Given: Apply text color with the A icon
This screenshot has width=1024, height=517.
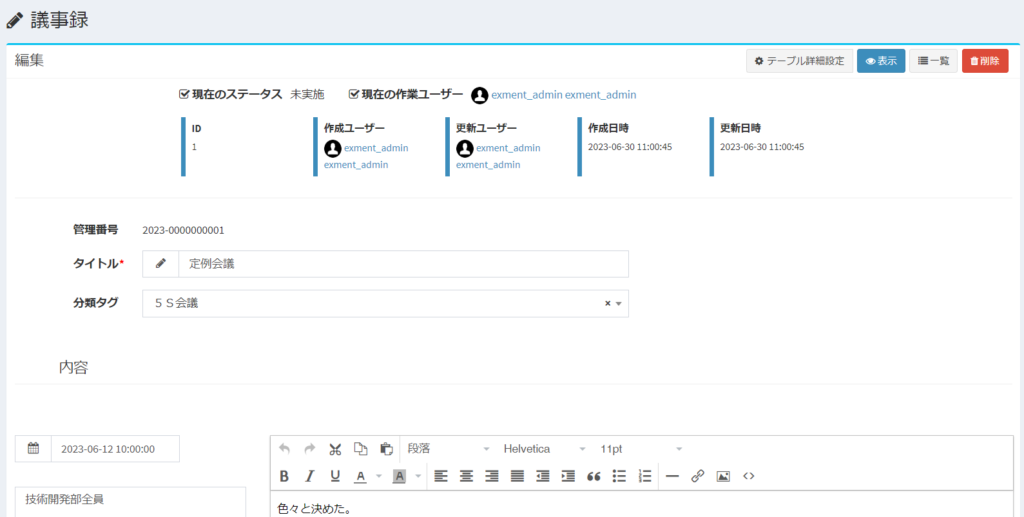Looking at the screenshot, I should tap(360, 477).
